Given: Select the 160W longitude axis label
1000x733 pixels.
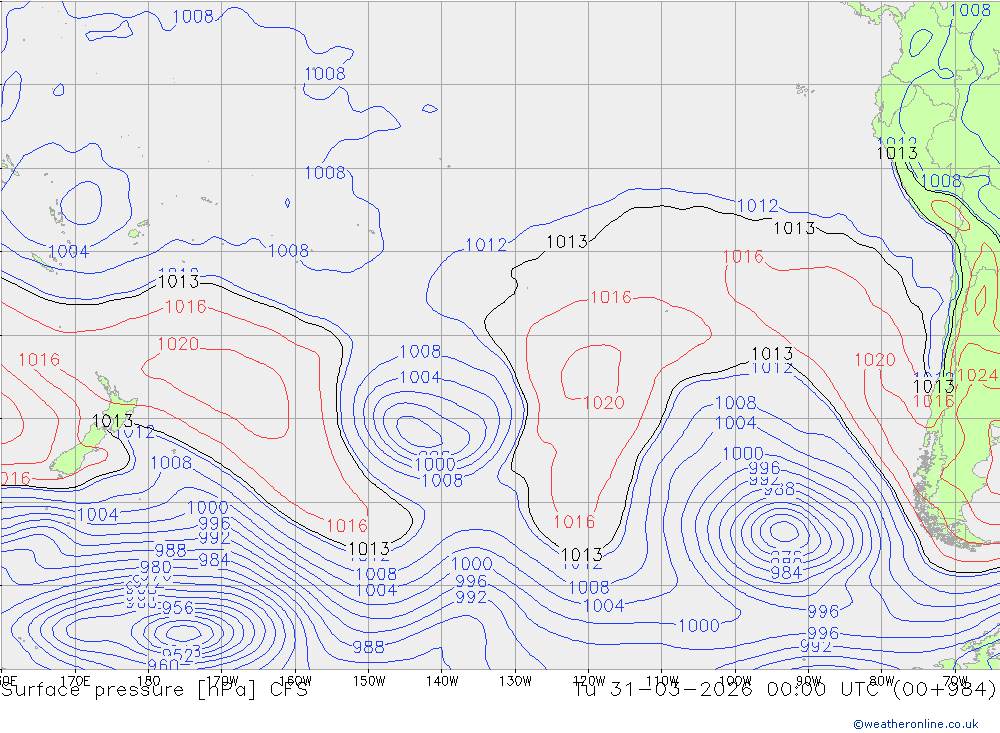Looking at the screenshot, I should click(295, 681).
